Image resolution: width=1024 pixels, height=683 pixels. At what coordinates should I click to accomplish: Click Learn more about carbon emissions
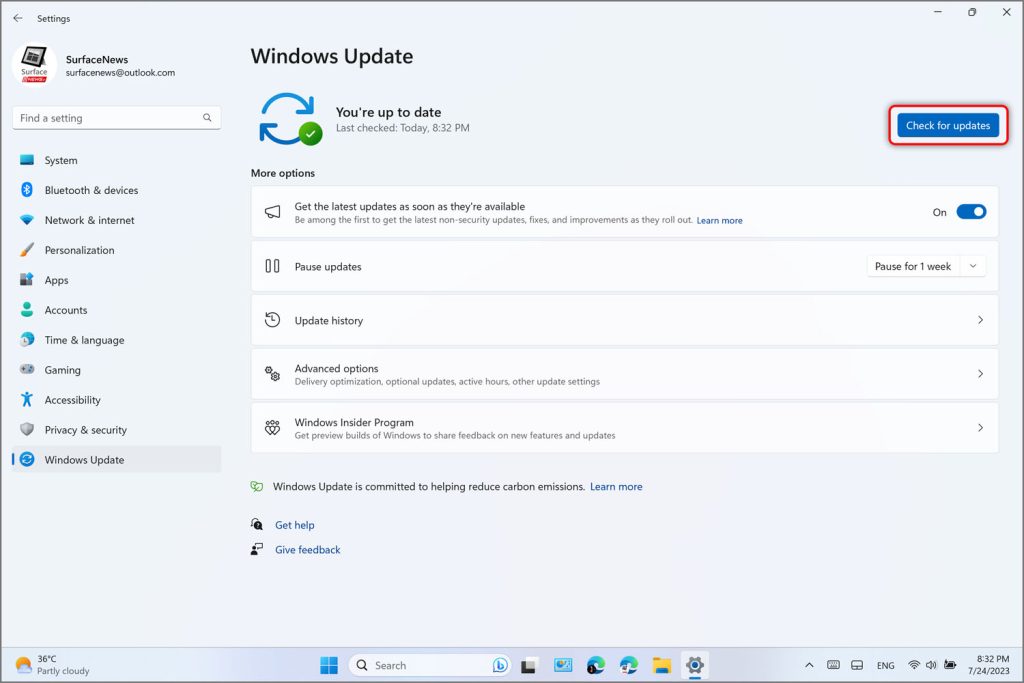click(x=616, y=487)
